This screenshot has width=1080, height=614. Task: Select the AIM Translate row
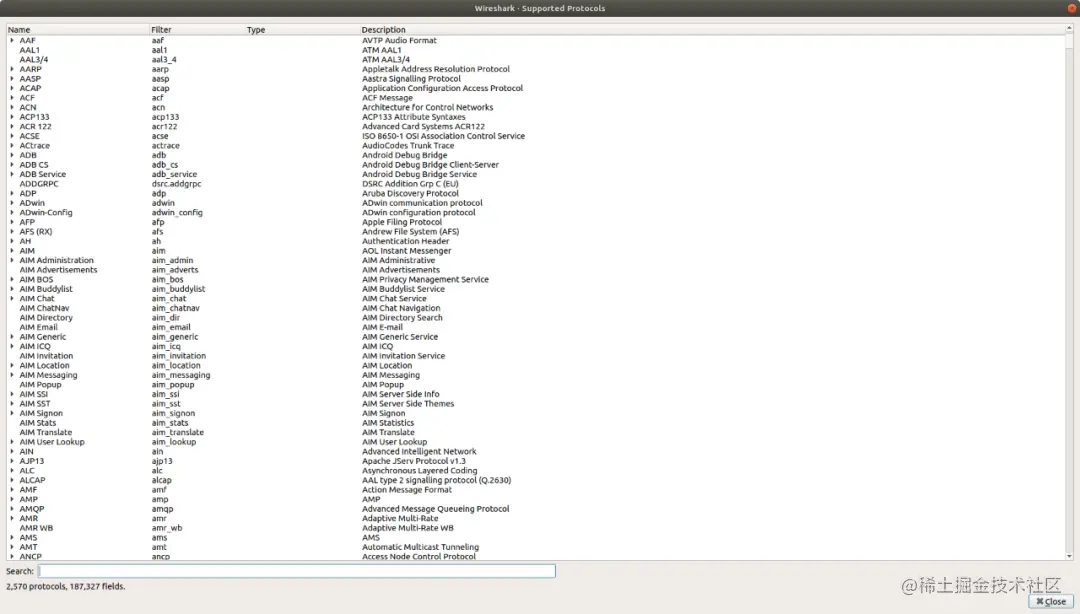coord(535,433)
